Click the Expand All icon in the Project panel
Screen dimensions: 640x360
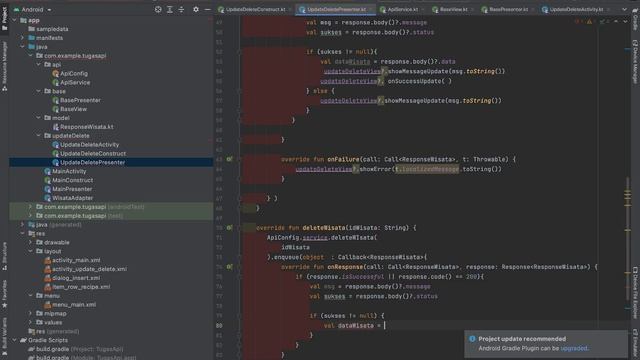coord(170,9)
